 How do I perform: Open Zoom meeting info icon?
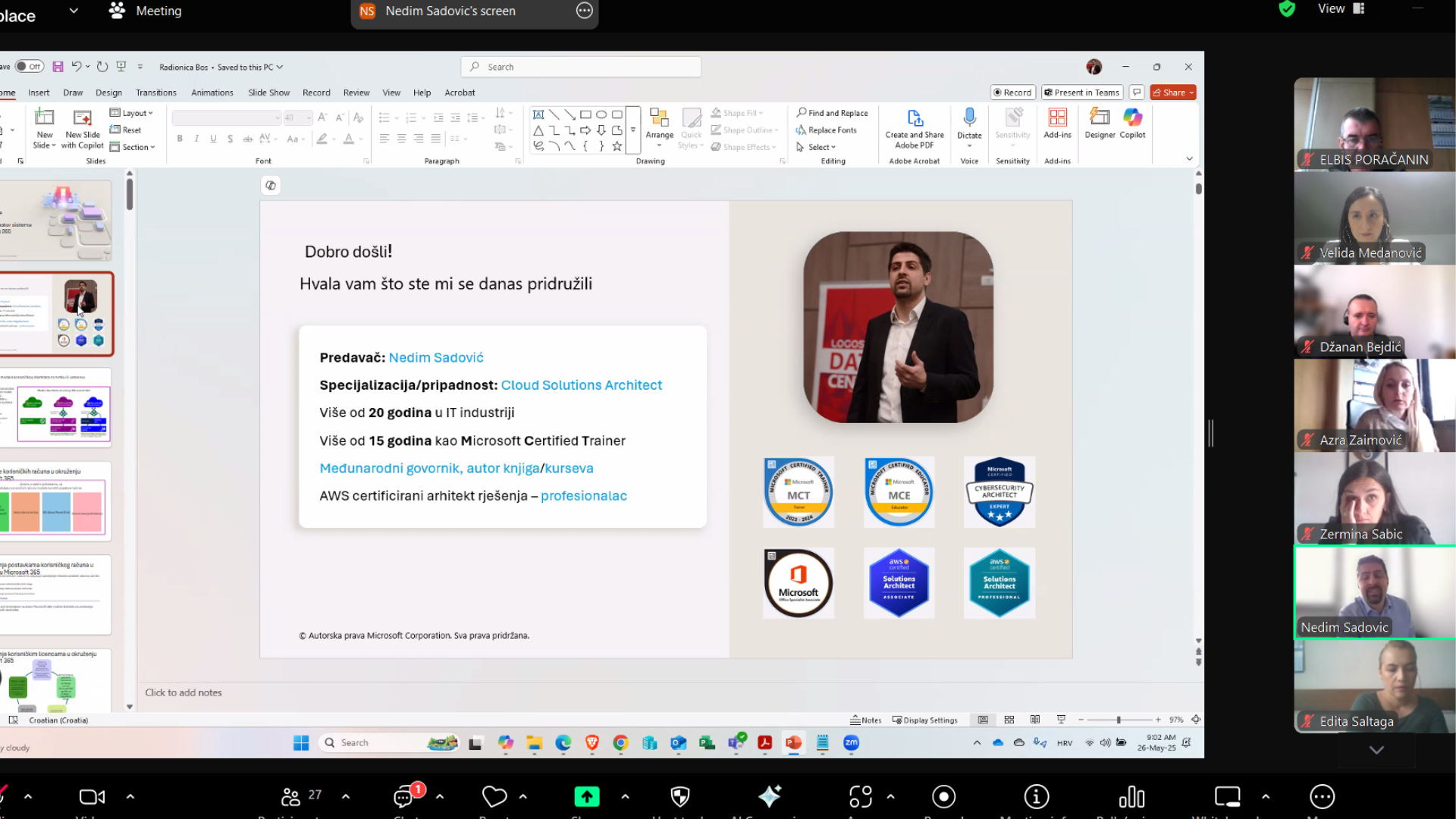1037,796
